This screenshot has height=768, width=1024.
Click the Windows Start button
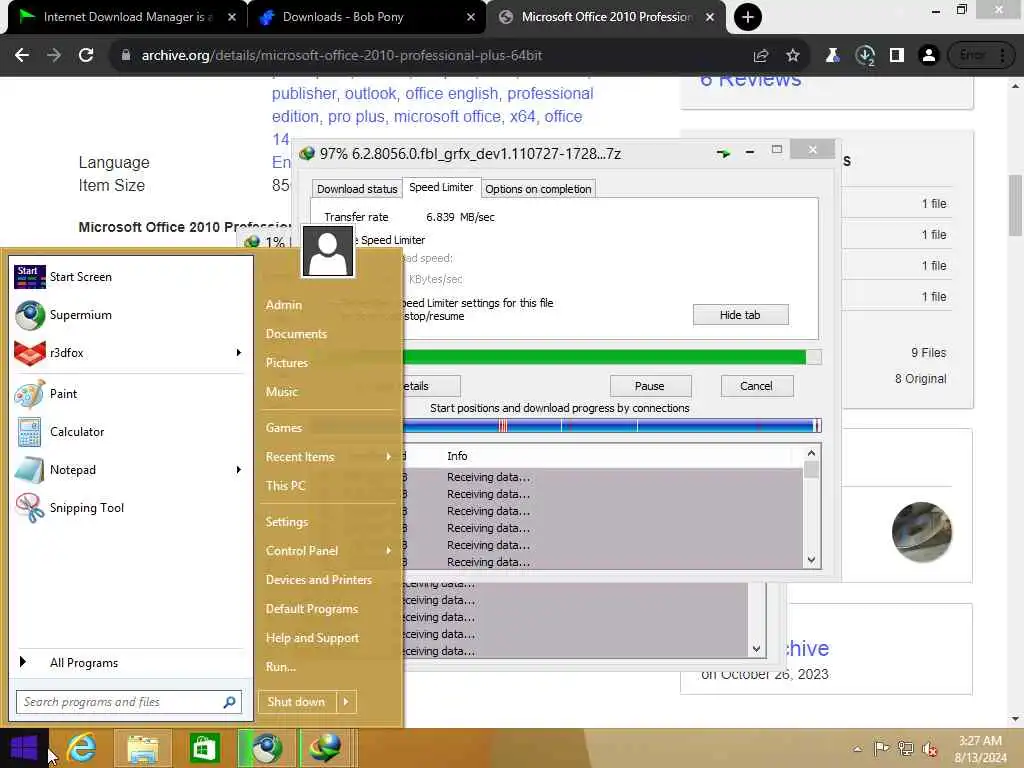(24, 748)
